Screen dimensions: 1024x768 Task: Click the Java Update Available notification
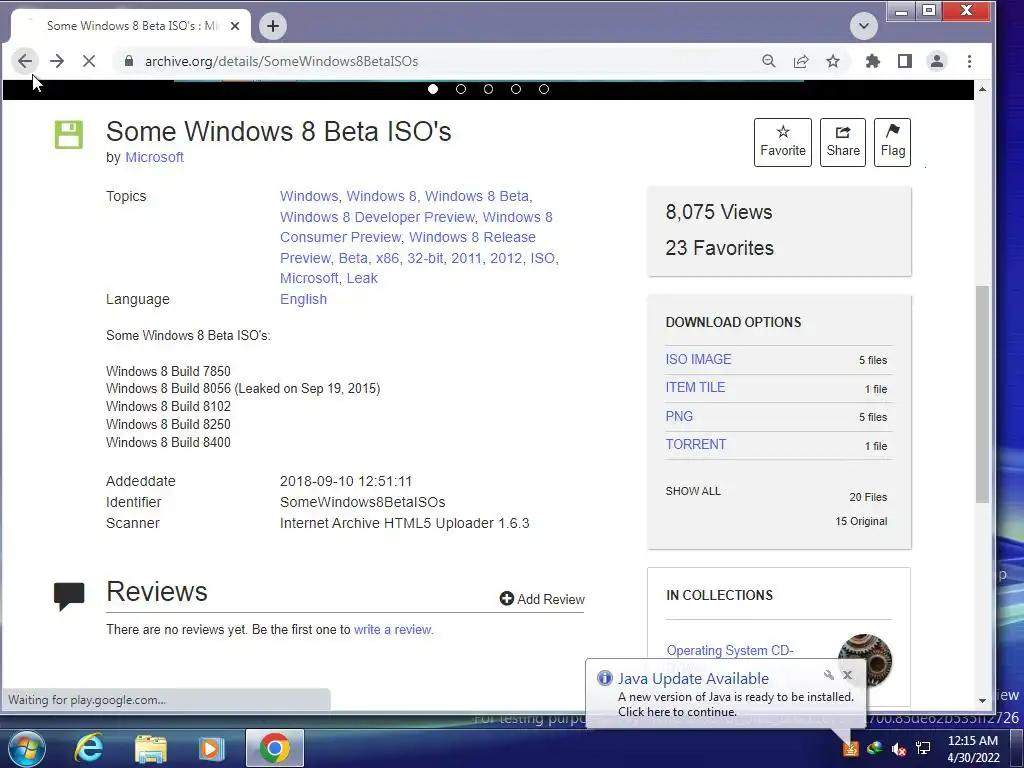(726, 694)
